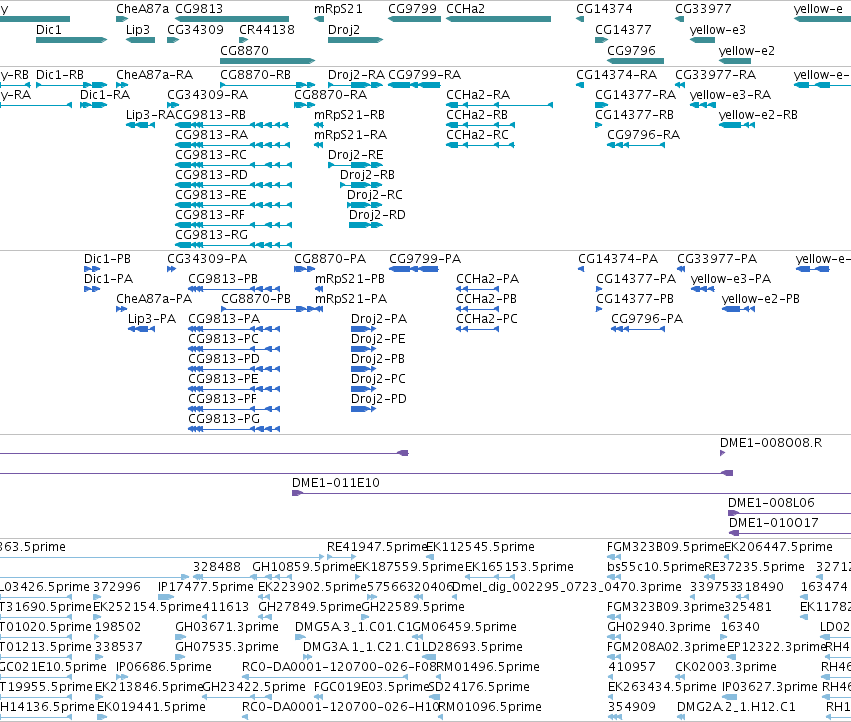Screen dimensions: 851x722
Task: Click protein label CCHa2-PB
Action: point(486,299)
